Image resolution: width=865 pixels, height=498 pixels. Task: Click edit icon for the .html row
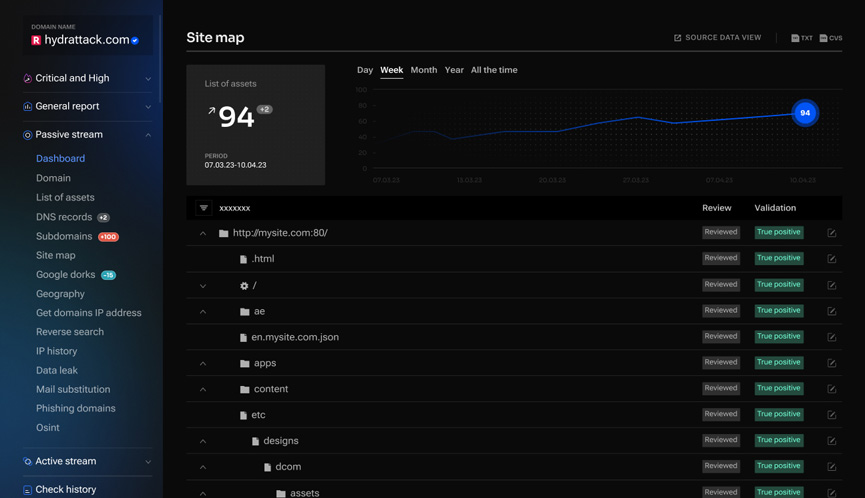click(831, 259)
